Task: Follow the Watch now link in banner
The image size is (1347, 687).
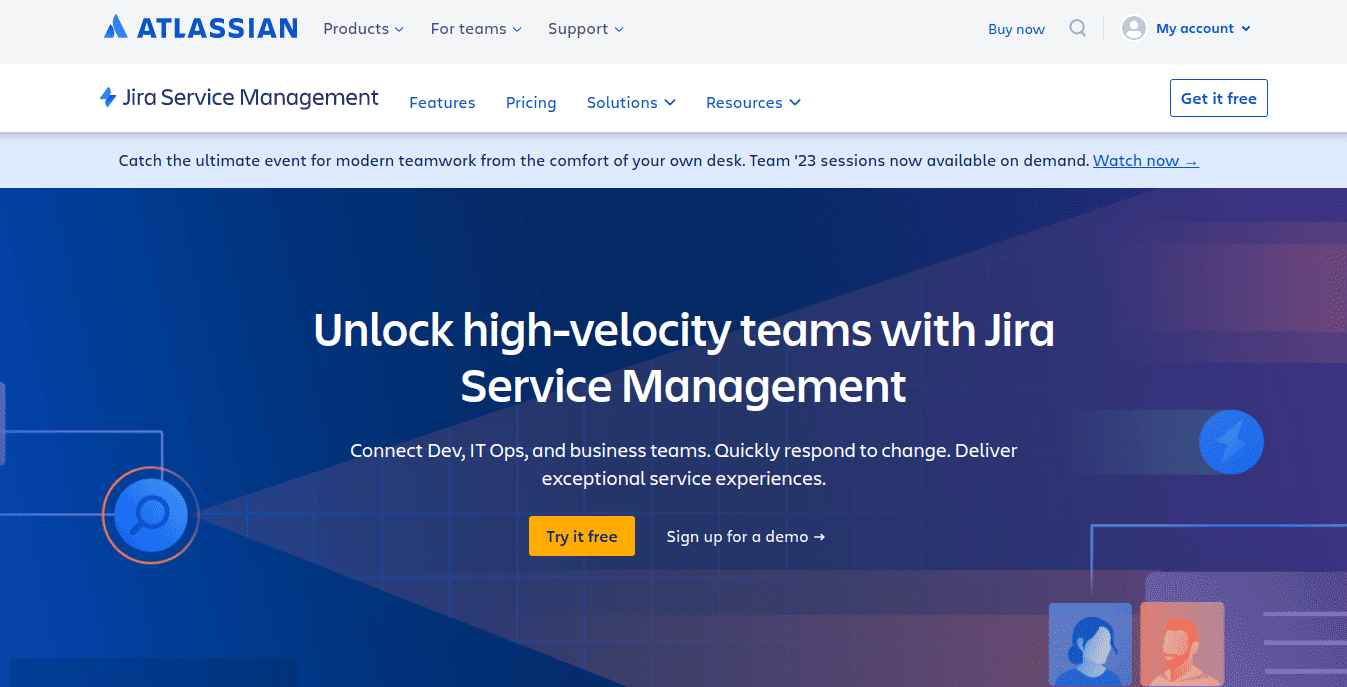Action: pos(1145,160)
